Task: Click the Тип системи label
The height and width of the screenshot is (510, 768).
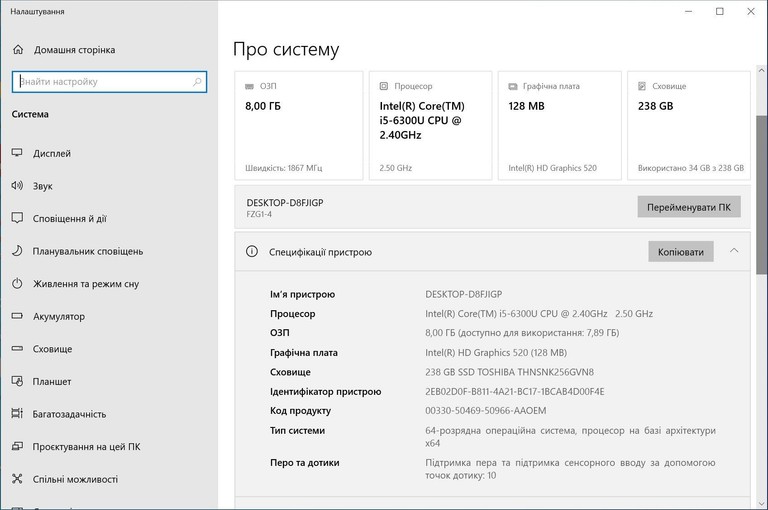Action: (297, 431)
